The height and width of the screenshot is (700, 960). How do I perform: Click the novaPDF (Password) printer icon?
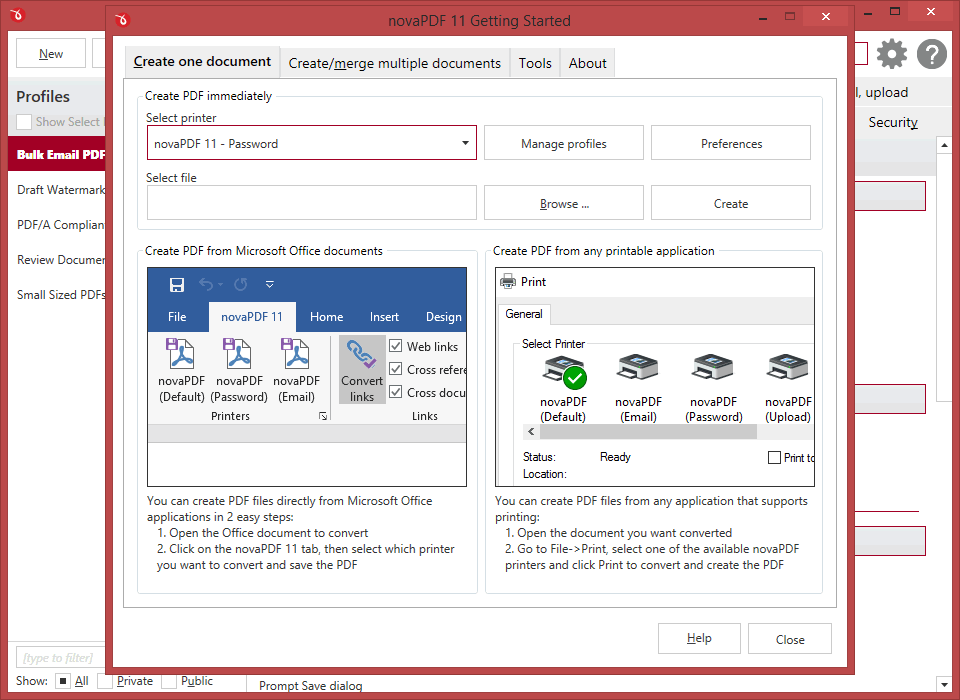point(239,360)
